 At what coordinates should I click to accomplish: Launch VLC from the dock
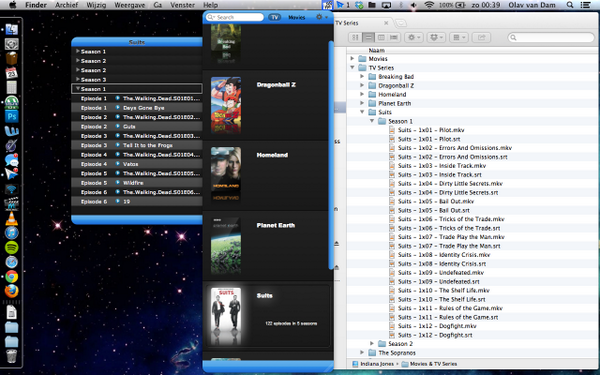click(x=11, y=218)
